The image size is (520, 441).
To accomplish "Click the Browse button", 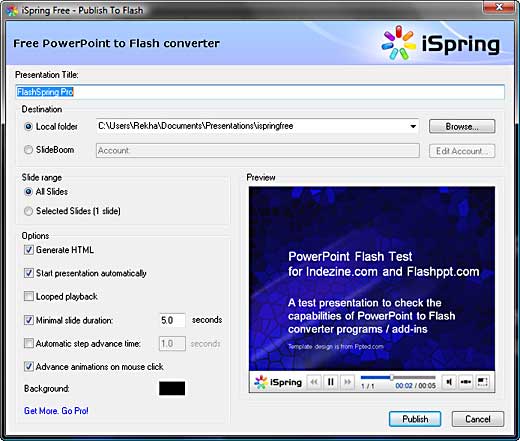I will pos(462,127).
